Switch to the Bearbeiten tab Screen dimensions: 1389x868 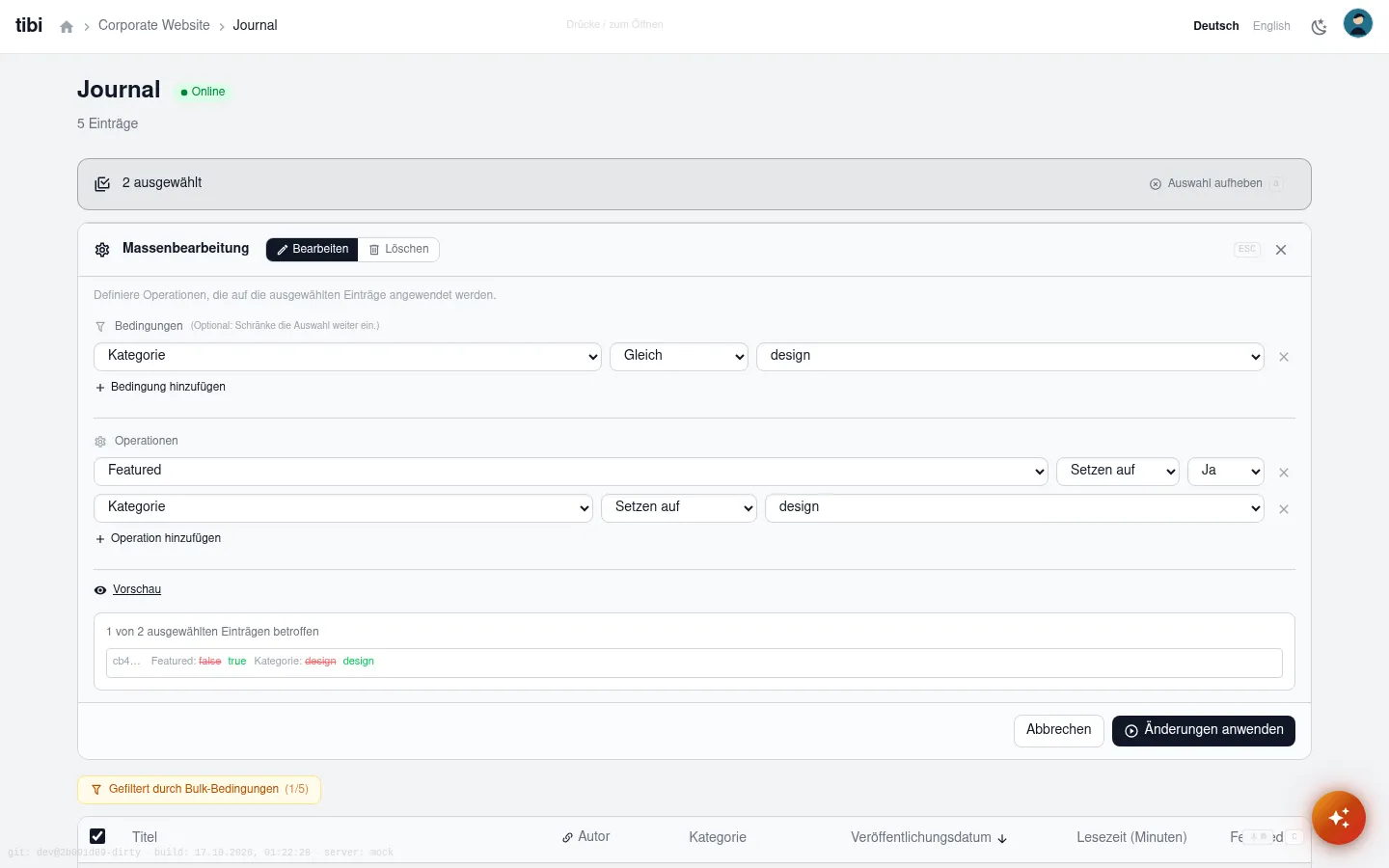(312, 250)
